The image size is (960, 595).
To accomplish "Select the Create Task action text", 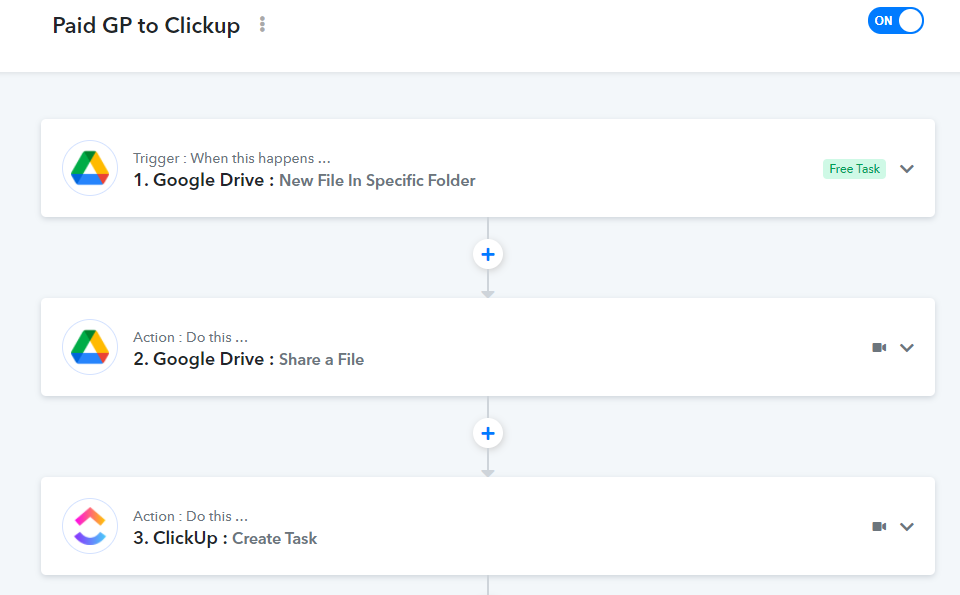I will (275, 538).
